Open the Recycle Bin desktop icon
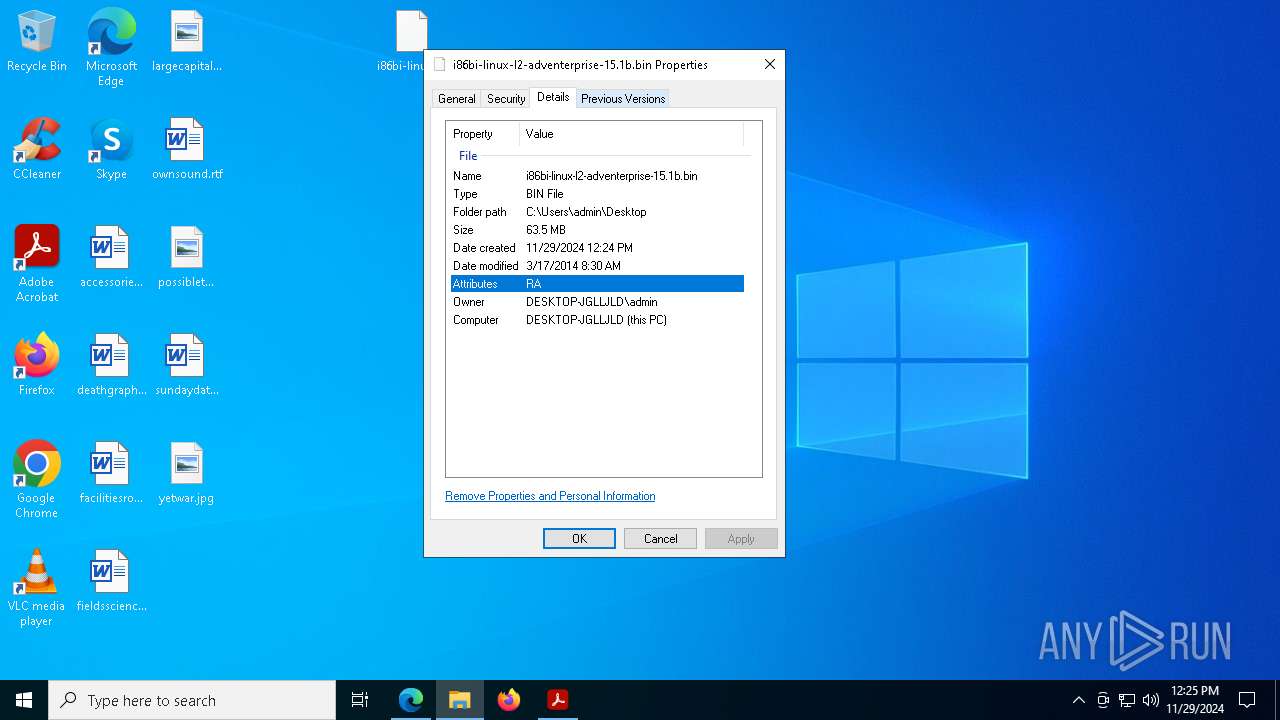This screenshot has height=720, width=1280. (37, 42)
